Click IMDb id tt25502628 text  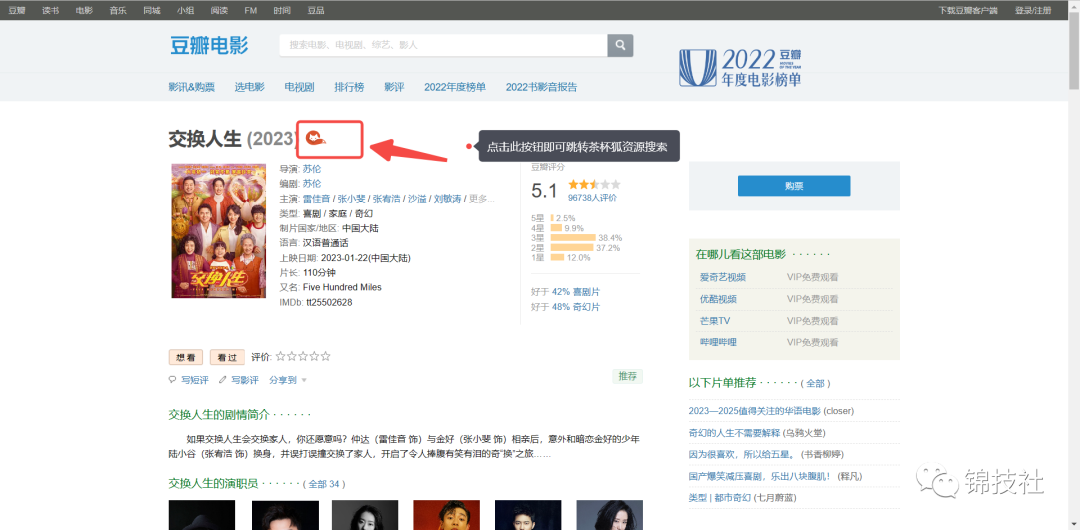[329, 303]
